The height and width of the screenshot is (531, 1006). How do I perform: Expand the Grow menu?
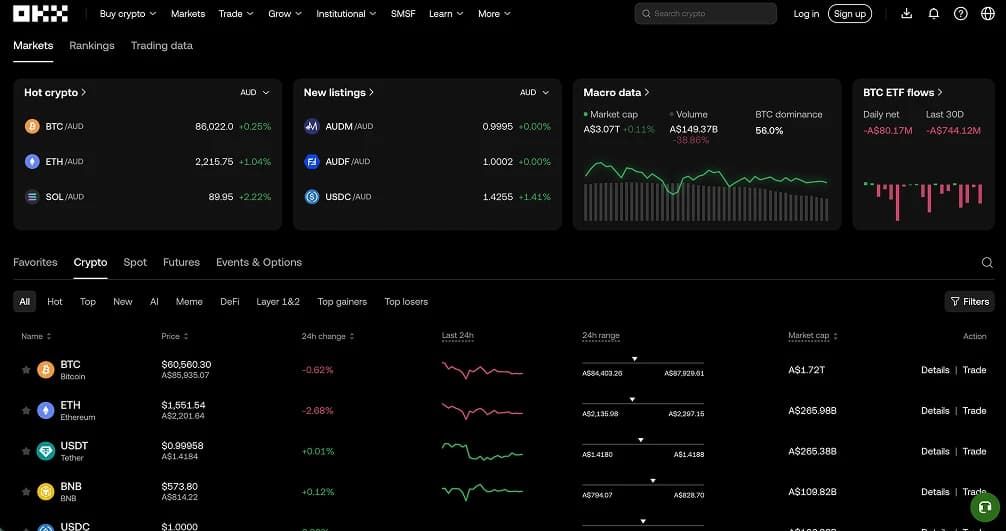point(285,13)
